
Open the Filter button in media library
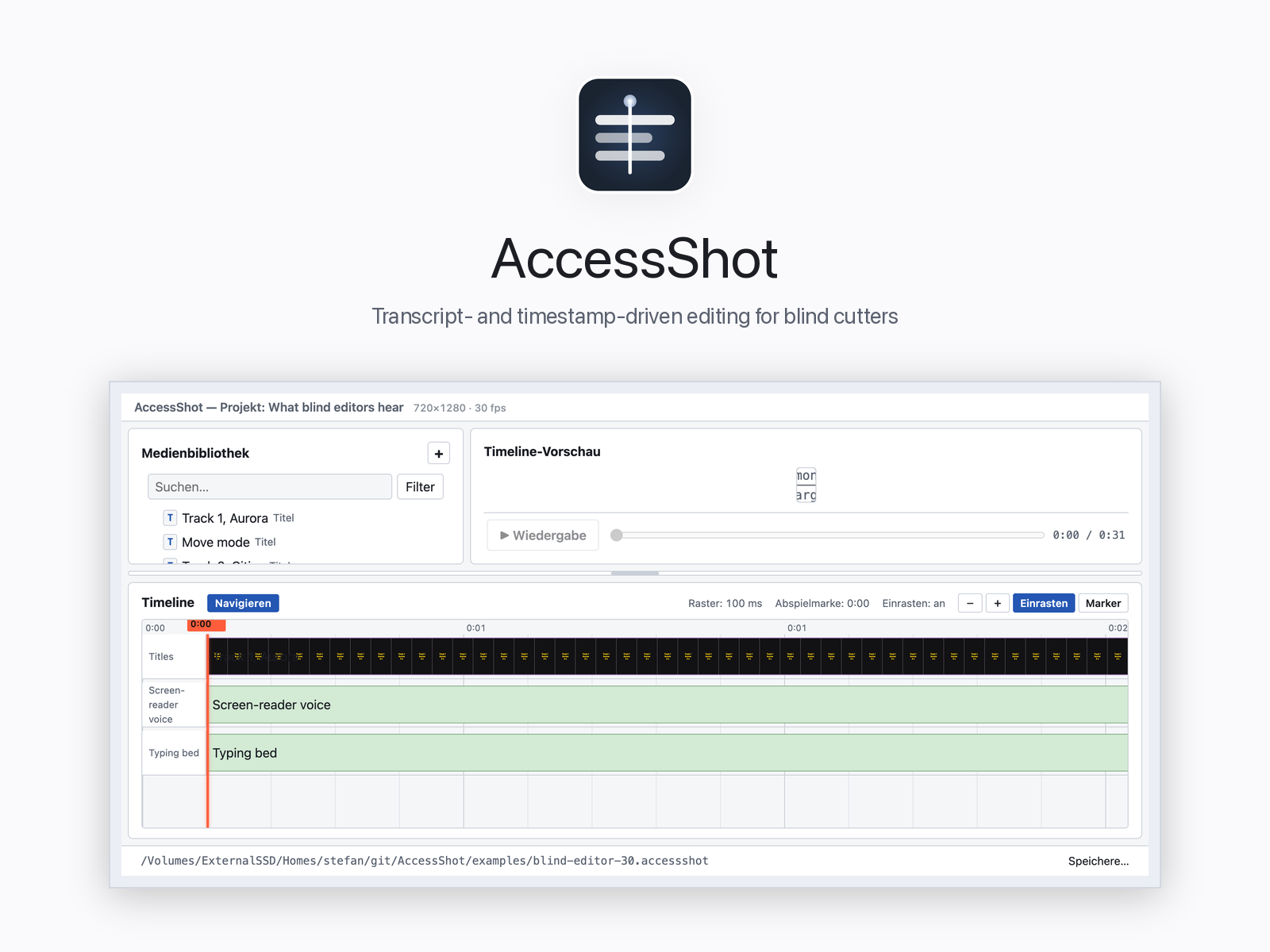tap(420, 487)
